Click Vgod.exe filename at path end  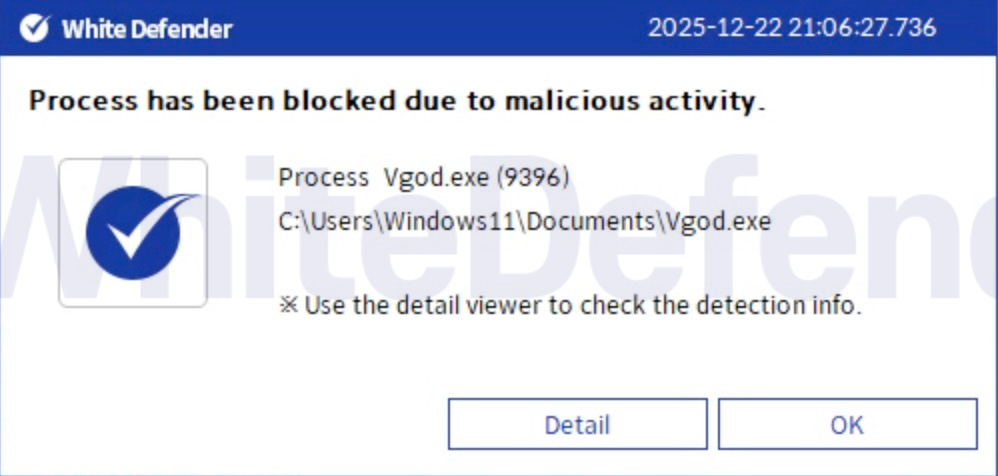click(715, 222)
